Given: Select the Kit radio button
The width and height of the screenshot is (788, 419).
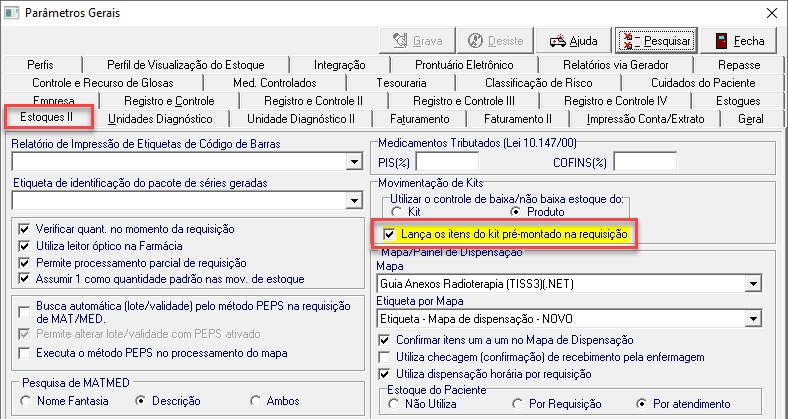Looking at the screenshot, I should [397, 212].
